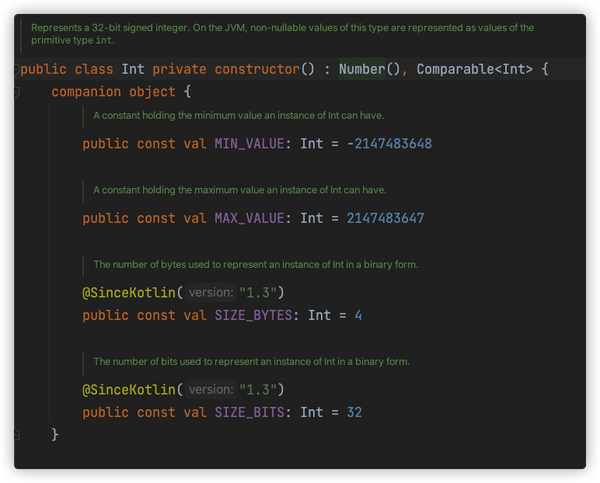Viewport: 600px width, 483px height.
Task: Place cursor on the -2147483648 literal
Action: (389, 144)
